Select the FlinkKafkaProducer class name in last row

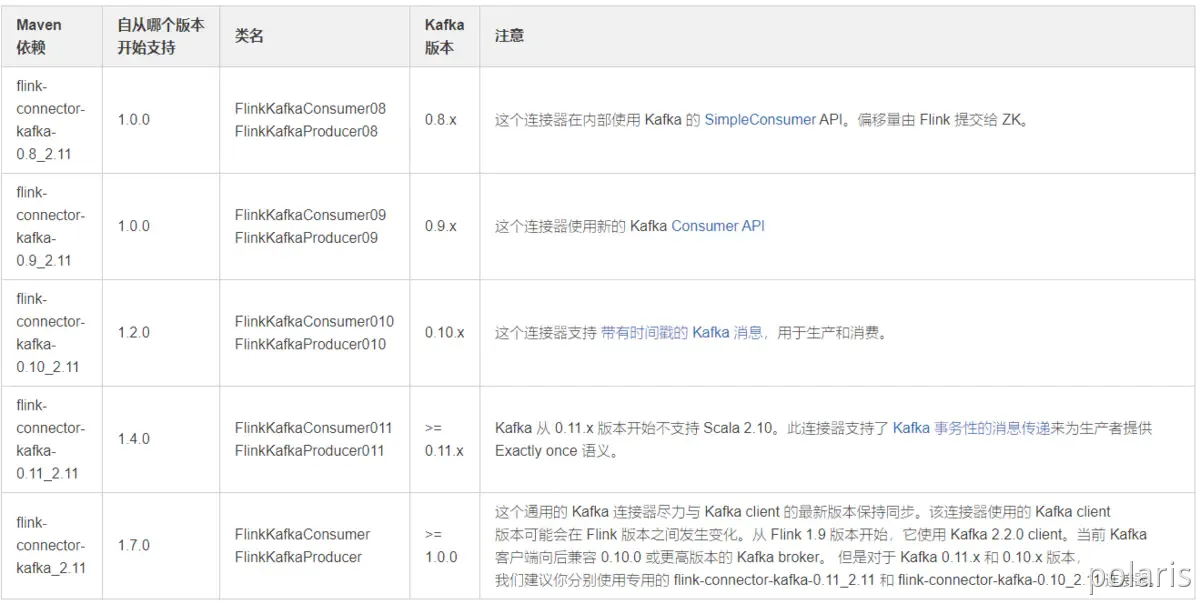298,557
